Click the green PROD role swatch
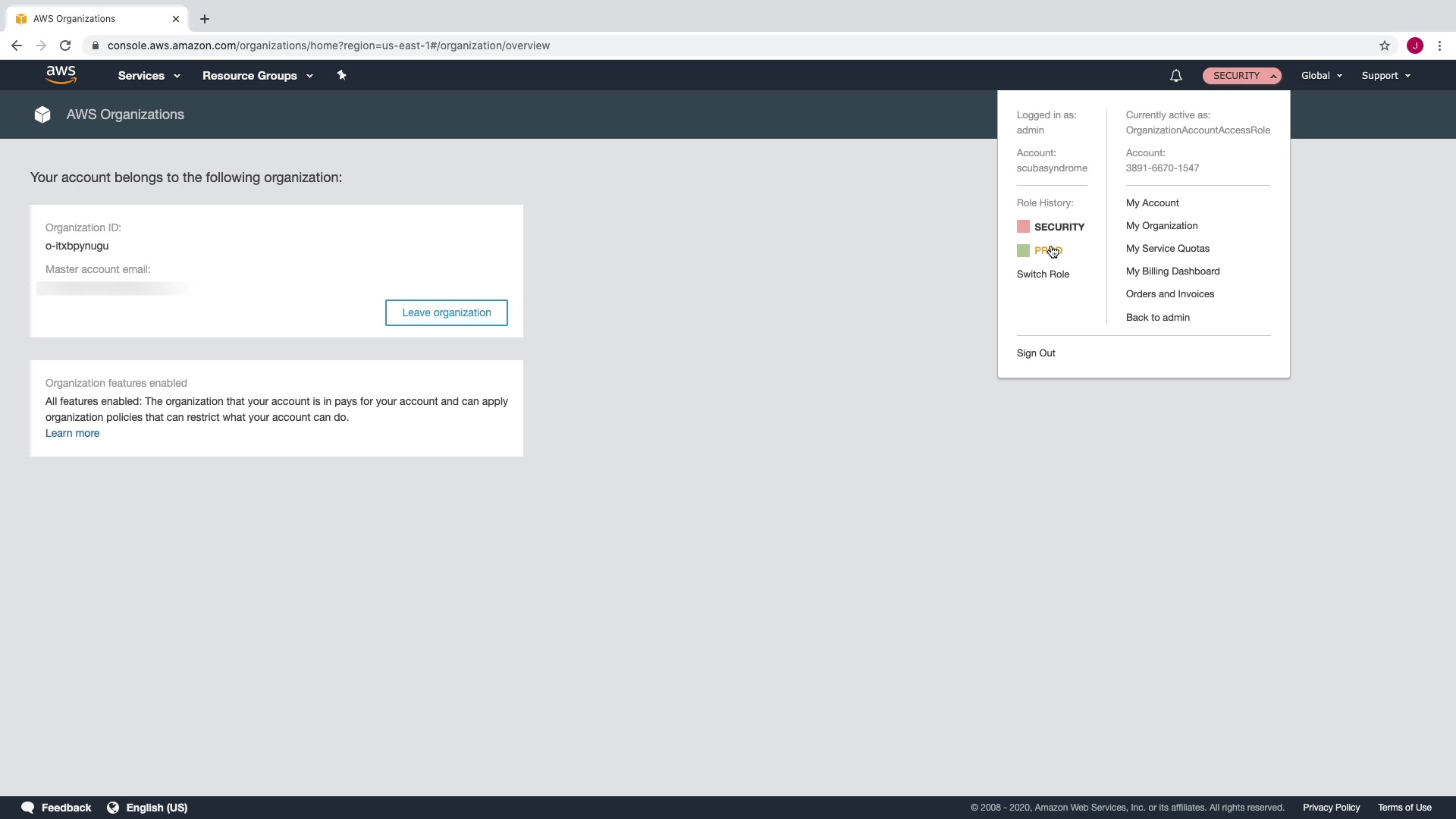Screen dimensions: 1456x819 1023,251
